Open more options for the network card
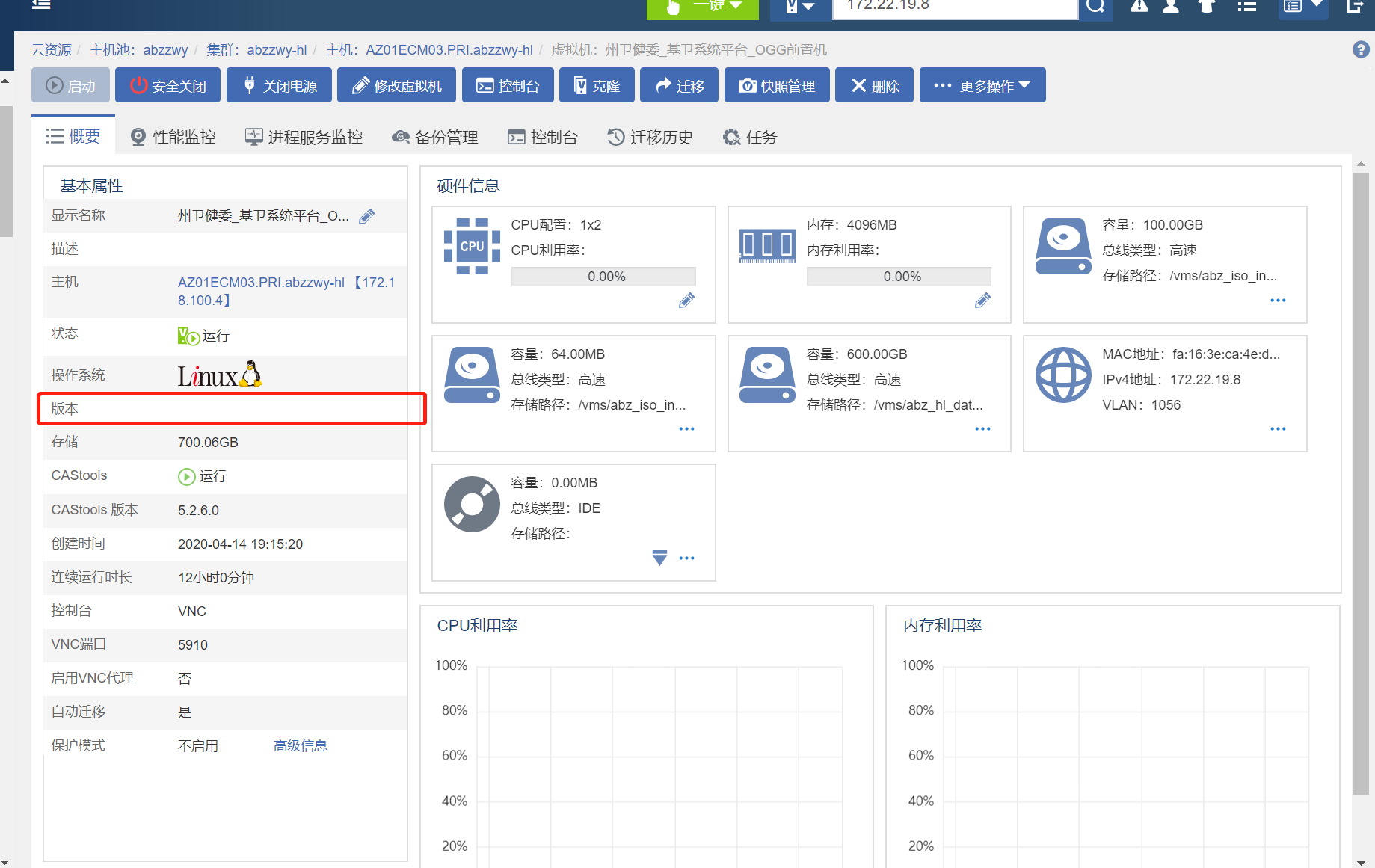 tap(1278, 429)
